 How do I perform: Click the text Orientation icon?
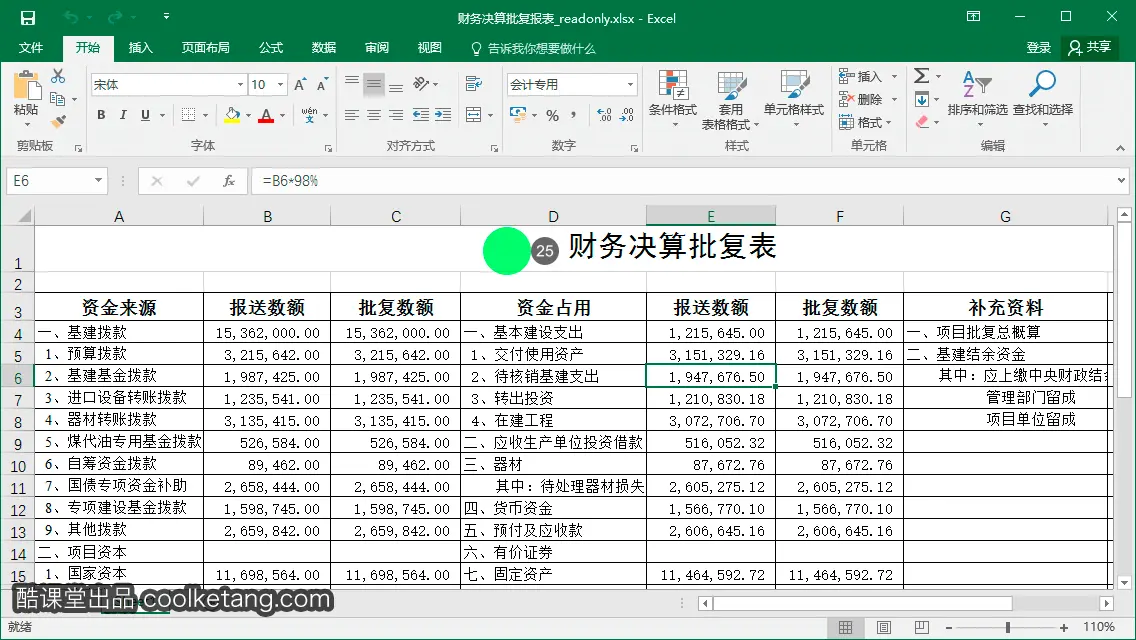[x=422, y=84]
